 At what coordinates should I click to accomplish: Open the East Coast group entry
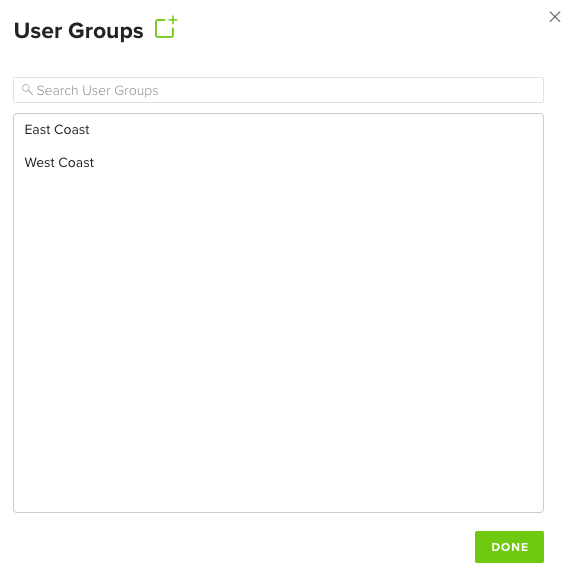coord(57,130)
